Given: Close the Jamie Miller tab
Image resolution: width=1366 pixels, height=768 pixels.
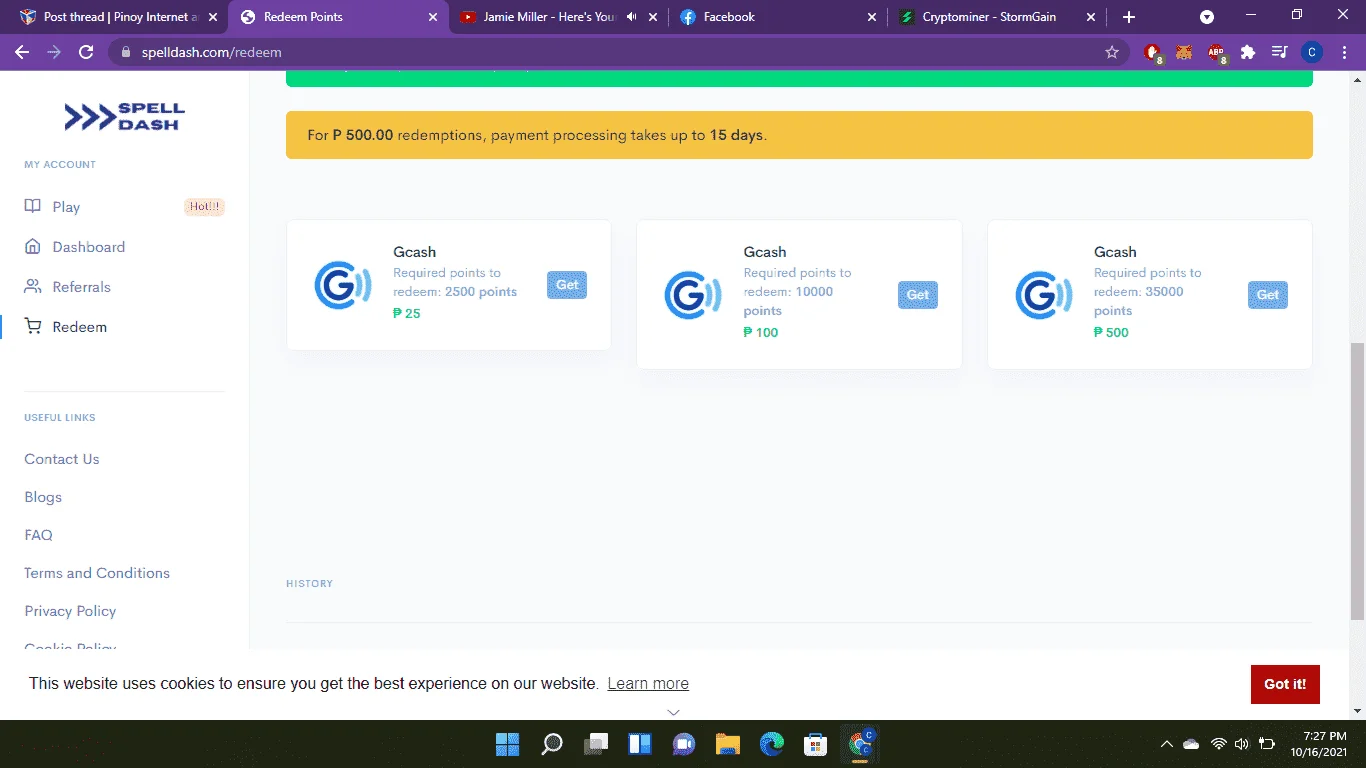Looking at the screenshot, I should pyautogui.click(x=651, y=17).
